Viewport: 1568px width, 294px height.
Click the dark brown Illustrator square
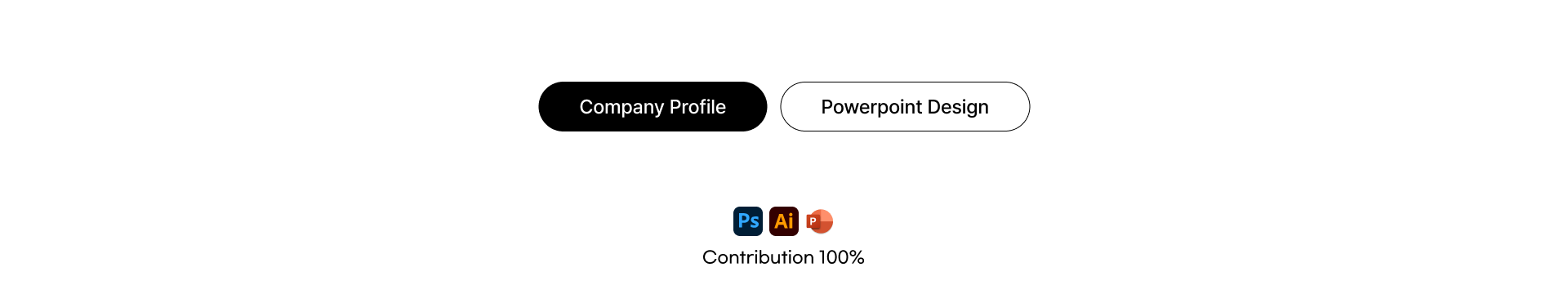(x=784, y=221)
